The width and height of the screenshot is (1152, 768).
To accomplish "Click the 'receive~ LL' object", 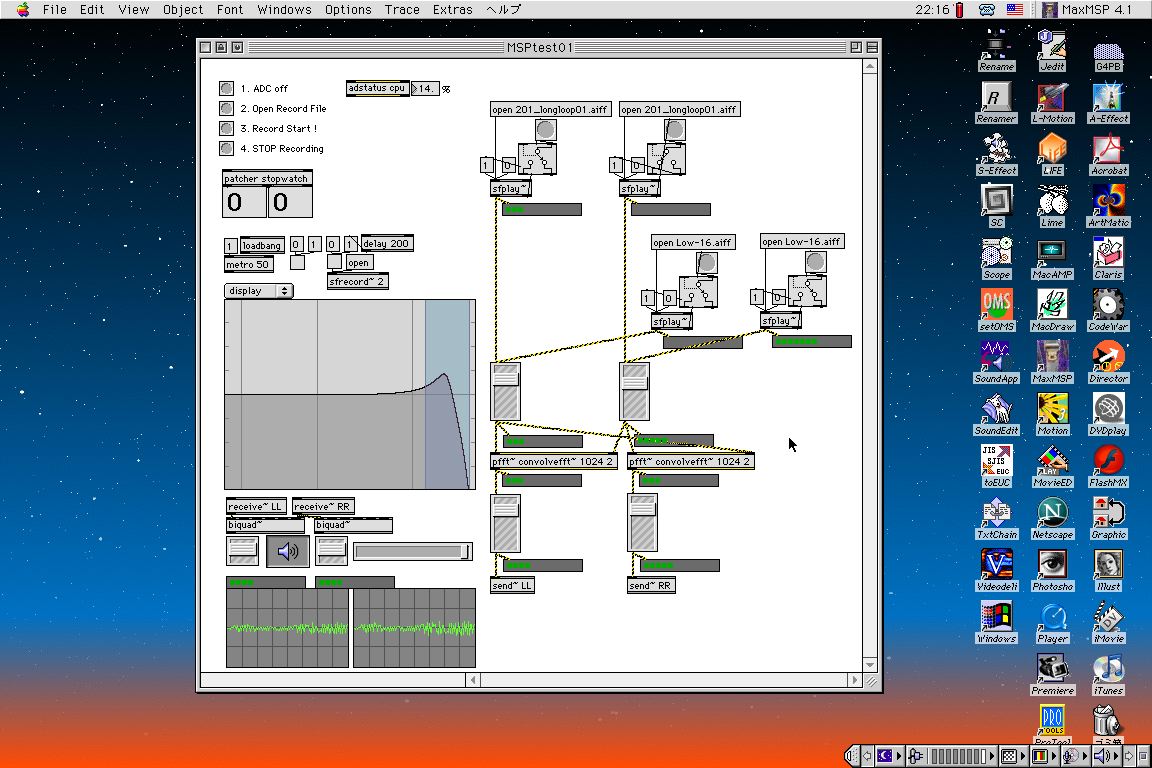I will click(255, 506).
